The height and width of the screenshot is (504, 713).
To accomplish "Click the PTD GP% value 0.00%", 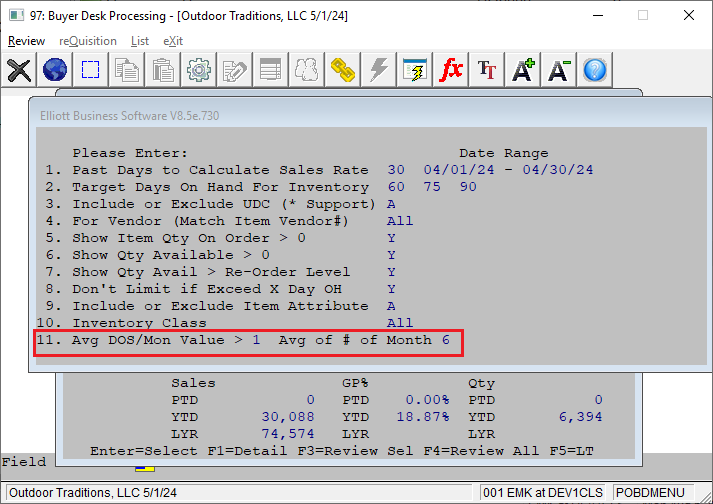I will 427,400.
